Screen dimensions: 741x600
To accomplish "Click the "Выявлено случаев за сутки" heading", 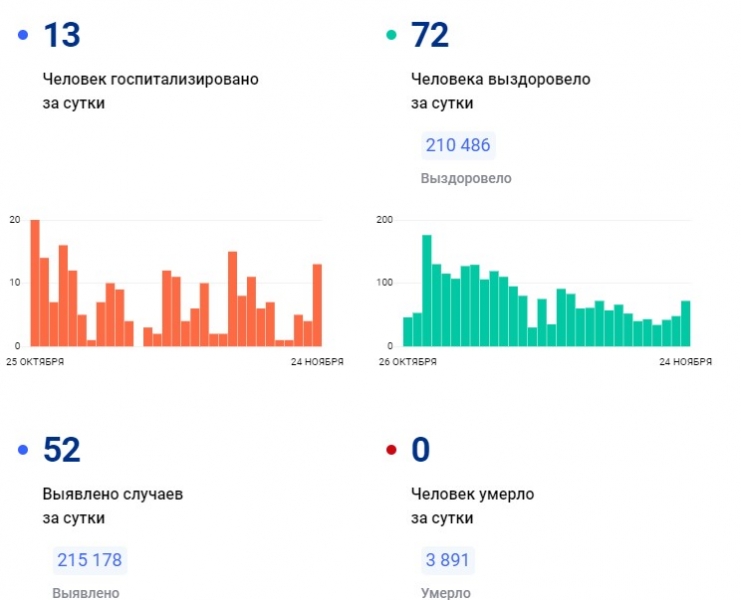I will tap(112, 506).
